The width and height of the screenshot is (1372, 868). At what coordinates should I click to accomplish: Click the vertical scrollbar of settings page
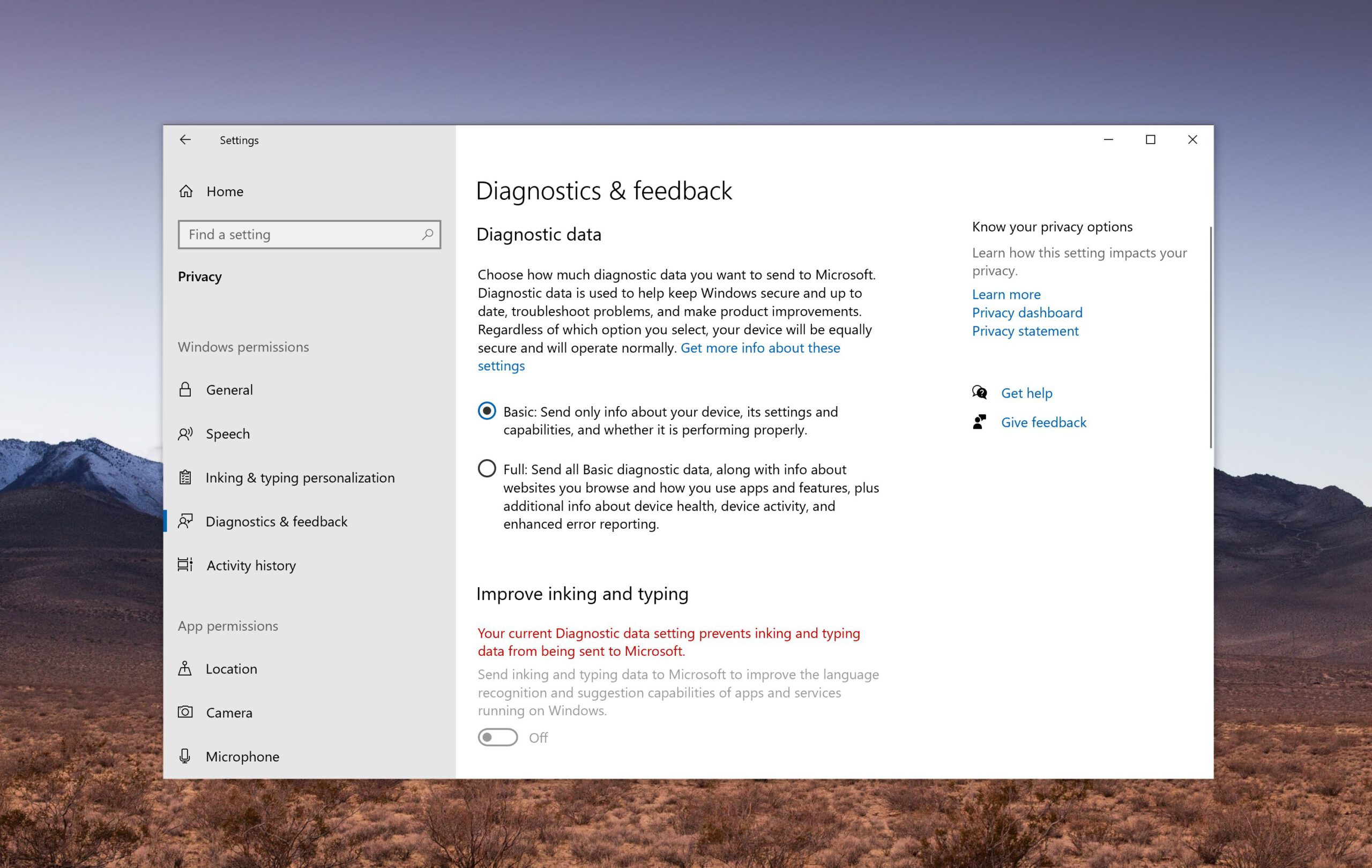(x=1210, y=337)
